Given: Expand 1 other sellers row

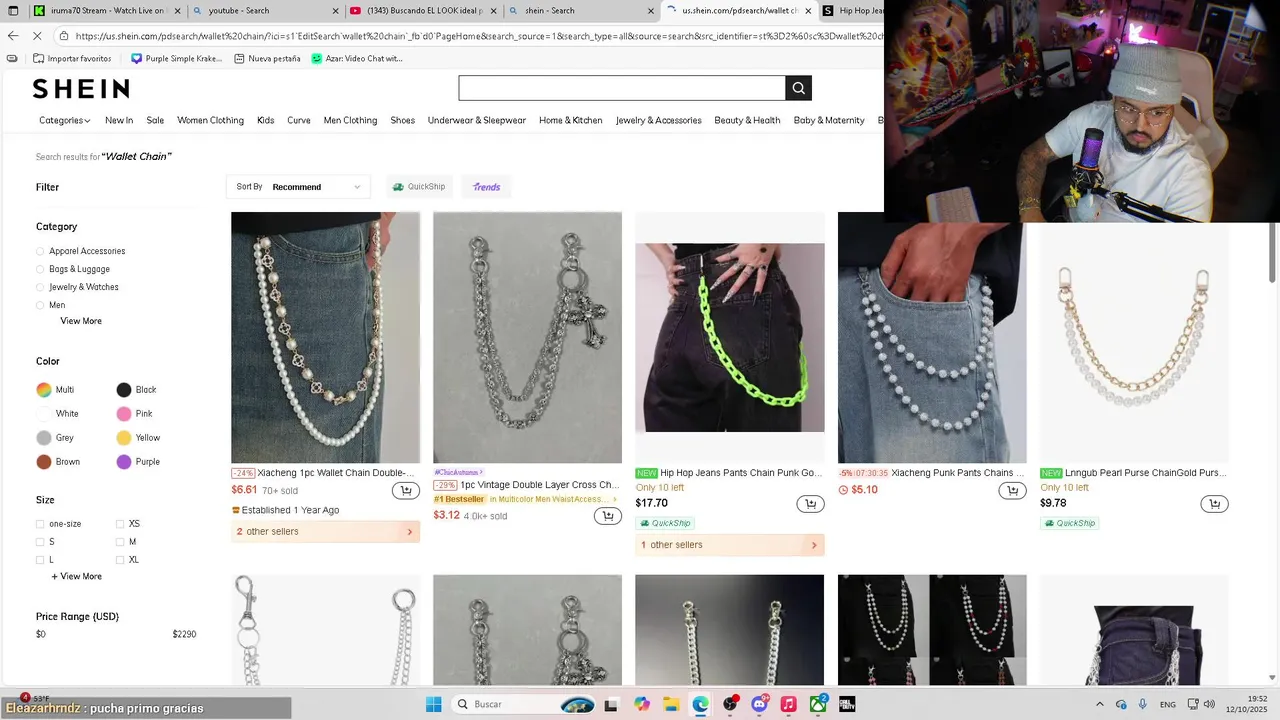Looking at the screenshot, I should [x=730, y=545].
